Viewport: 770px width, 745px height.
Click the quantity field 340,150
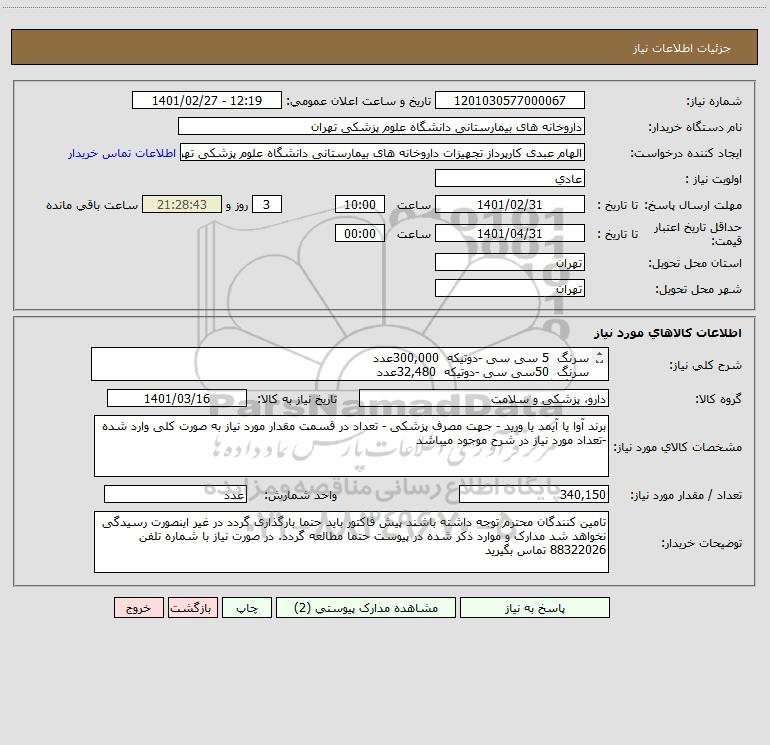(x=534, y=494)
